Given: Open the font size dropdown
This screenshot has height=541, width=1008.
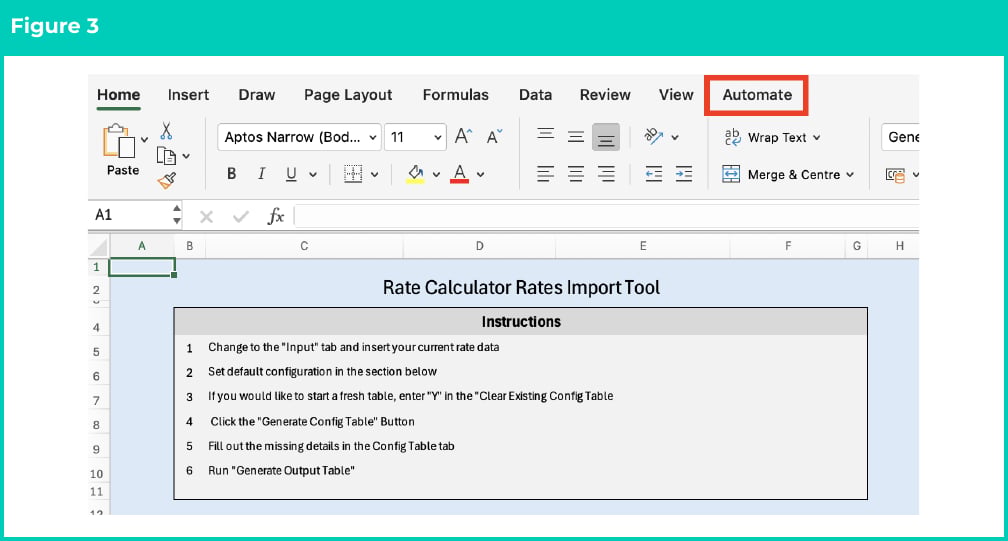Looking at the screenshot, I should (437, 137).
